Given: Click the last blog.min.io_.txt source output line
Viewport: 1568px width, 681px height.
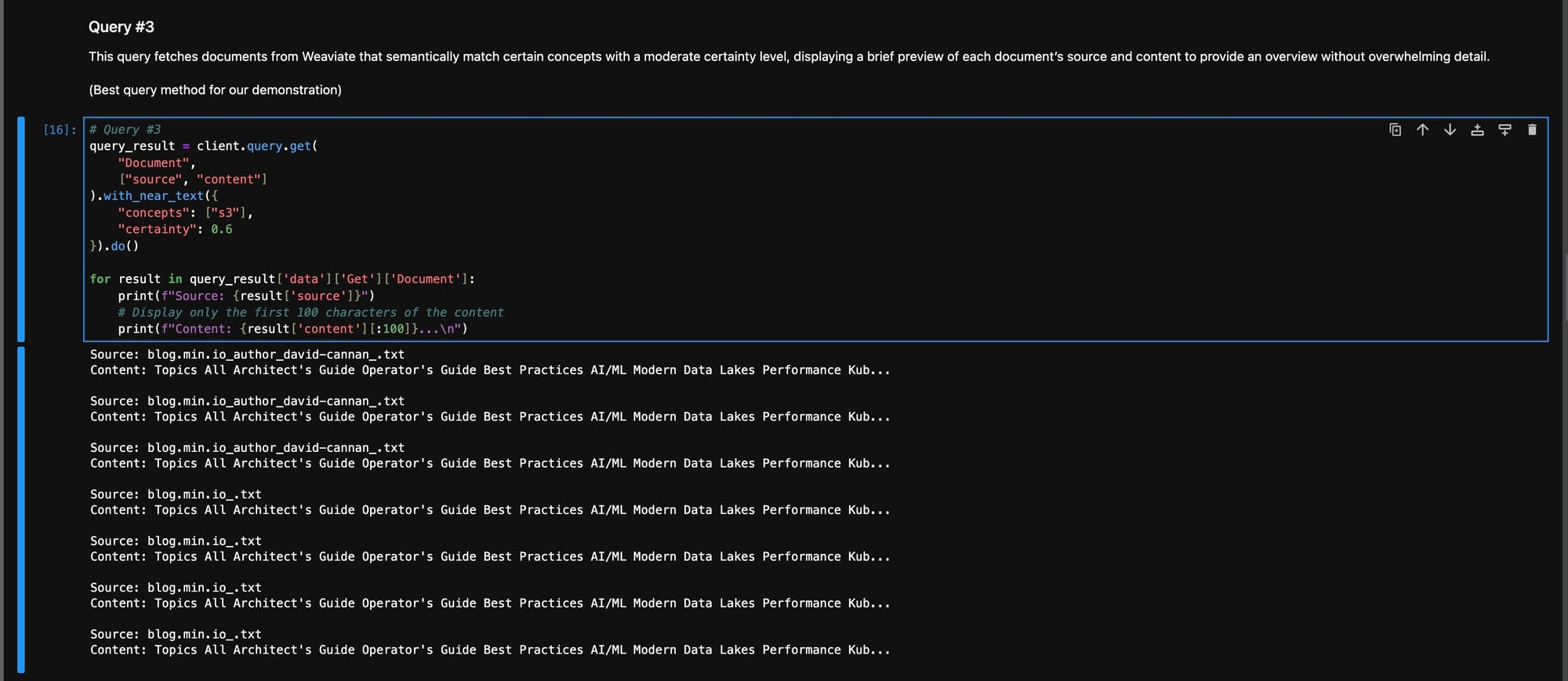Looking at the screenshot, I should click(x=176, y=634).
